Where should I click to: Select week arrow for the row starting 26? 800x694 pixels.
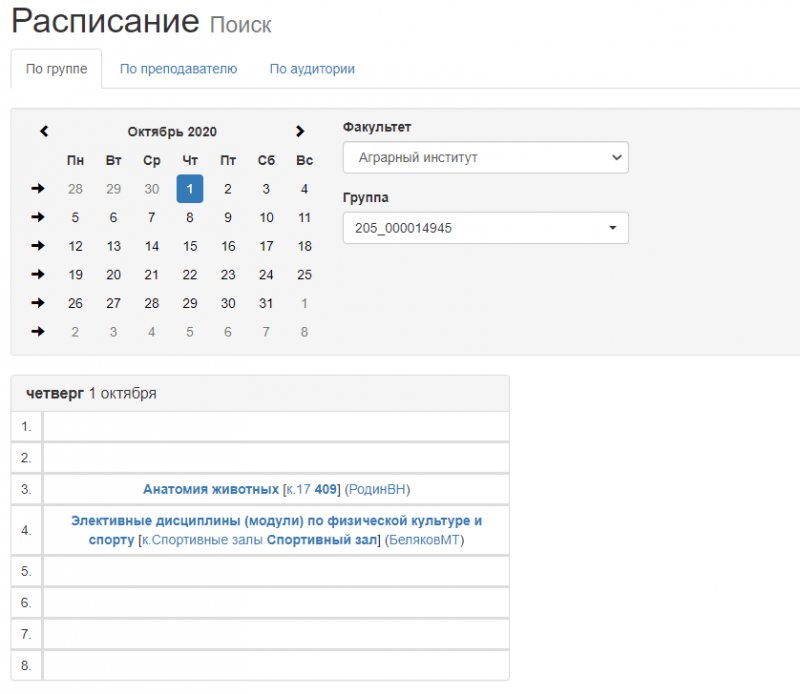point(38,303)
